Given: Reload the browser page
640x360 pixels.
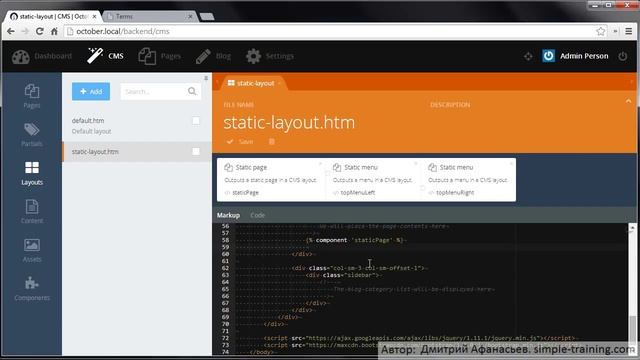Looking at the screenshot, I should [40, 31].
